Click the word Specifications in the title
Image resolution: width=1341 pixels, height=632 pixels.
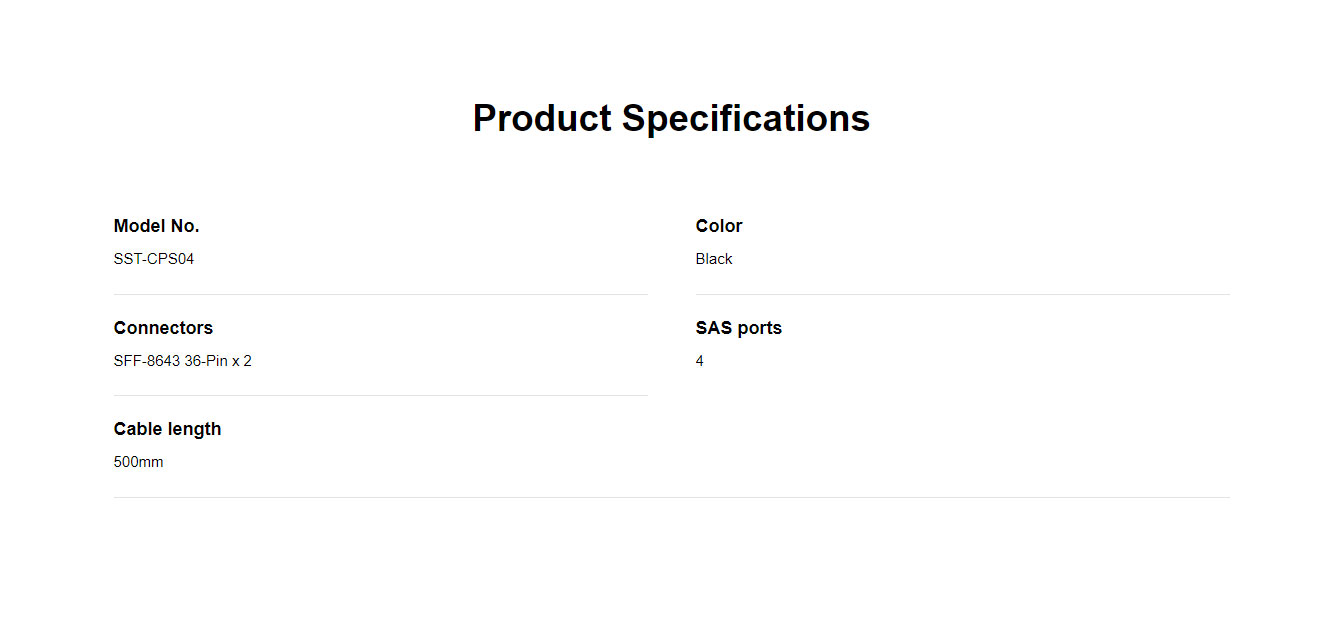tap(746, 118)
